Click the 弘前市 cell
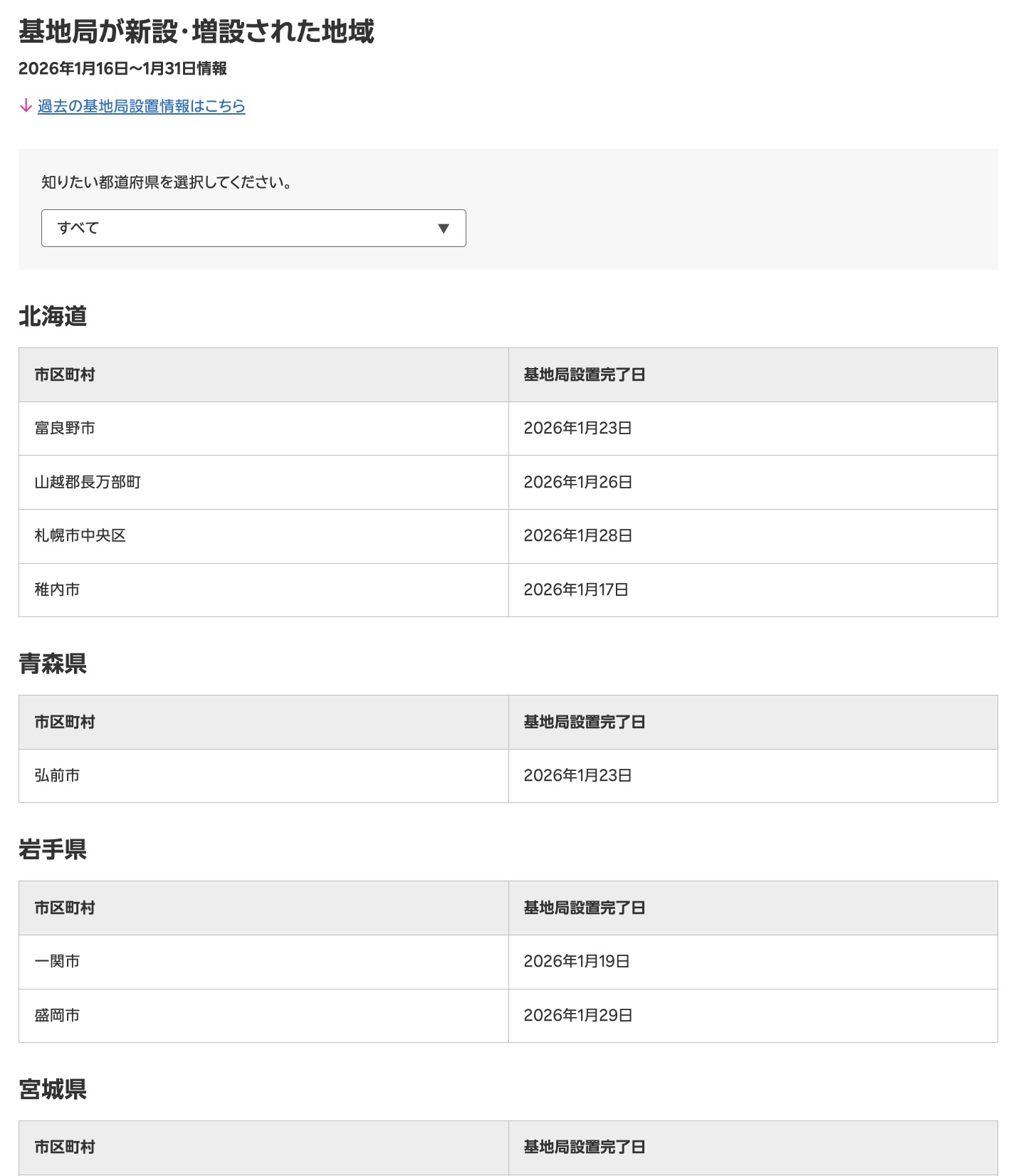The image size is (1021, 1176). [x=263, y=776]
